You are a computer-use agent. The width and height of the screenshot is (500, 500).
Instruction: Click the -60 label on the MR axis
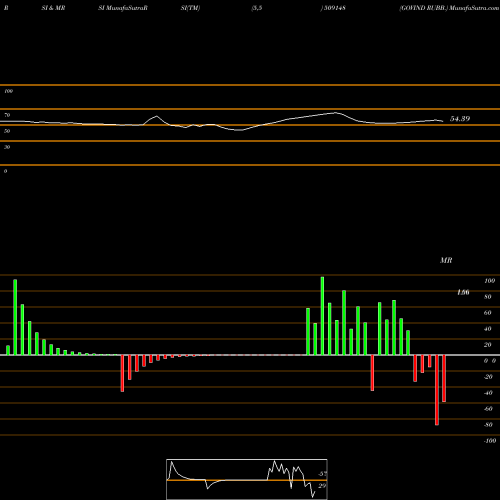(x=488, y=409)
